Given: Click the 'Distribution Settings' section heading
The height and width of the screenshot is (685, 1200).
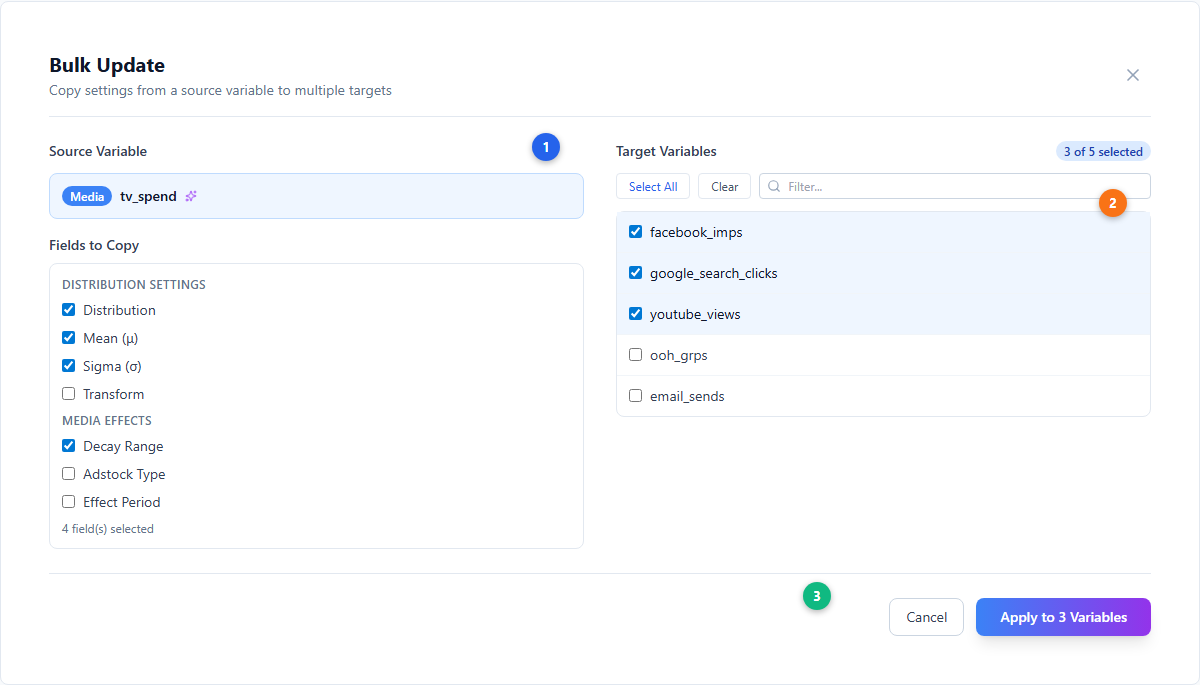Looking at the screenshot, I should click(x=134, y=285).
